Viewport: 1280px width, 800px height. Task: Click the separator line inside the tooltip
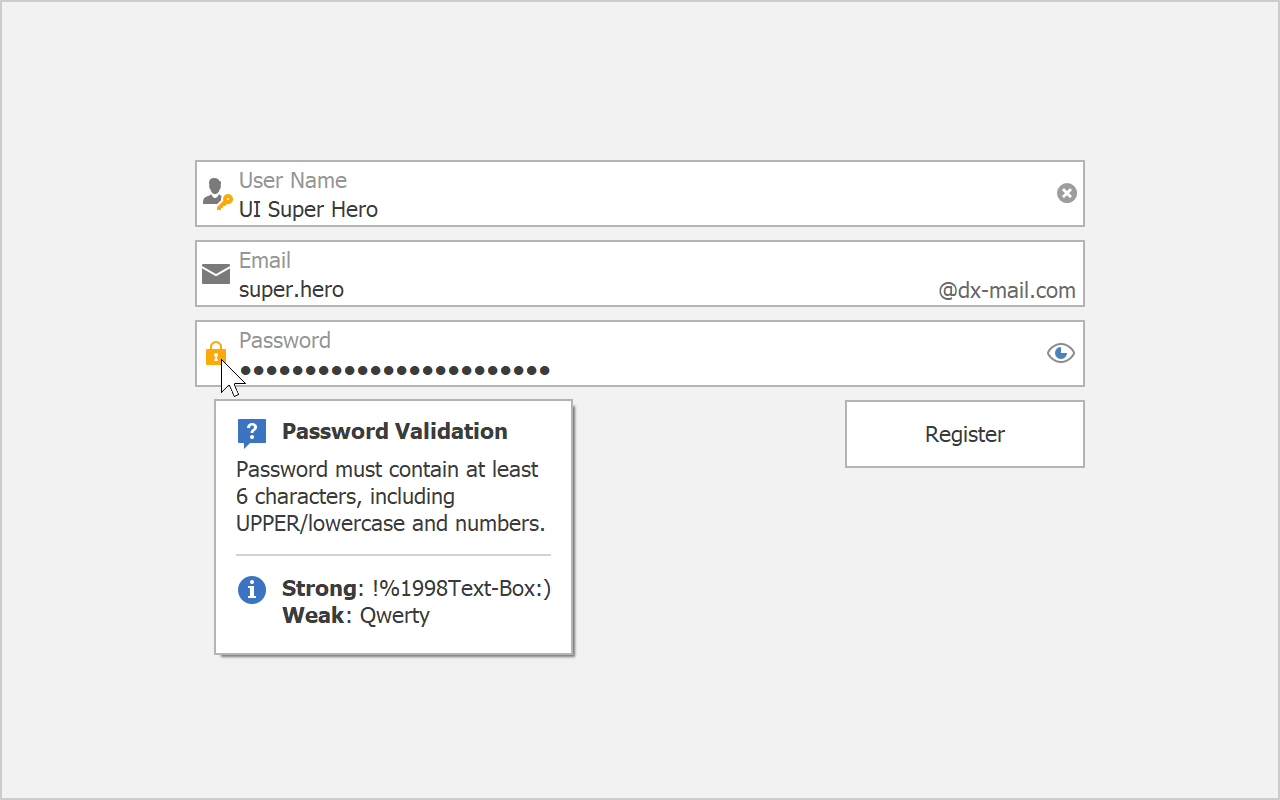[393, 555]
